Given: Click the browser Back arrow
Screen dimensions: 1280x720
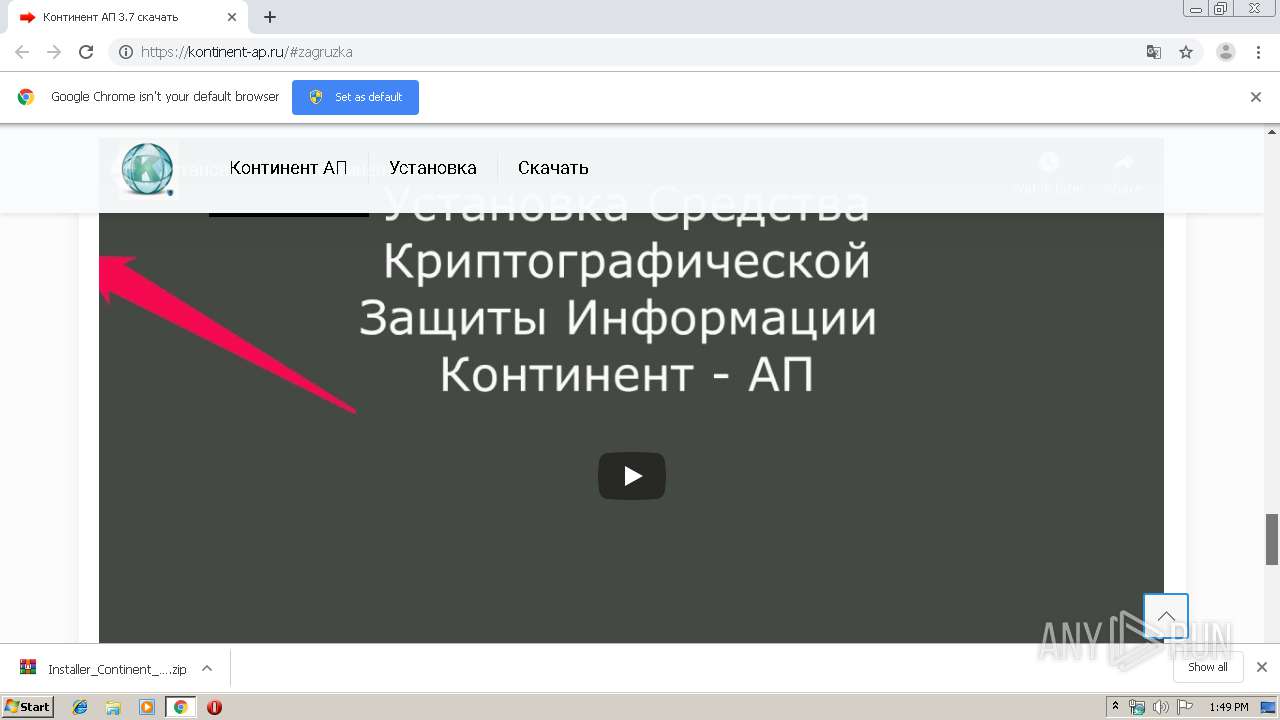Looking at the screenshot, I should click(x=22, y=52).
